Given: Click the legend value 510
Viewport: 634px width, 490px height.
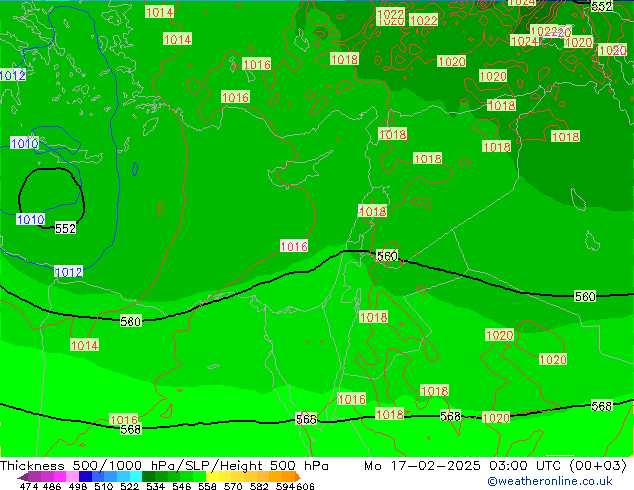Looking at the screenshot, I should [x=104, y=486].
